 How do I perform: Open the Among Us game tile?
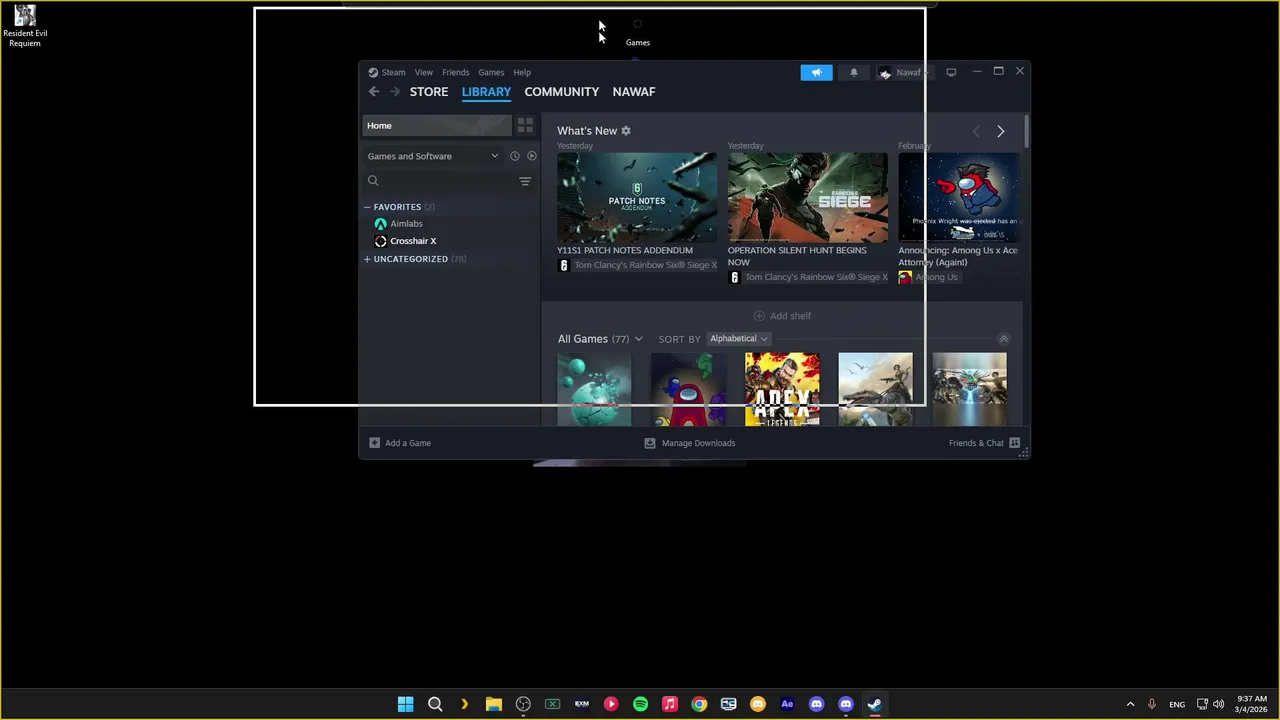pos(688,389)
